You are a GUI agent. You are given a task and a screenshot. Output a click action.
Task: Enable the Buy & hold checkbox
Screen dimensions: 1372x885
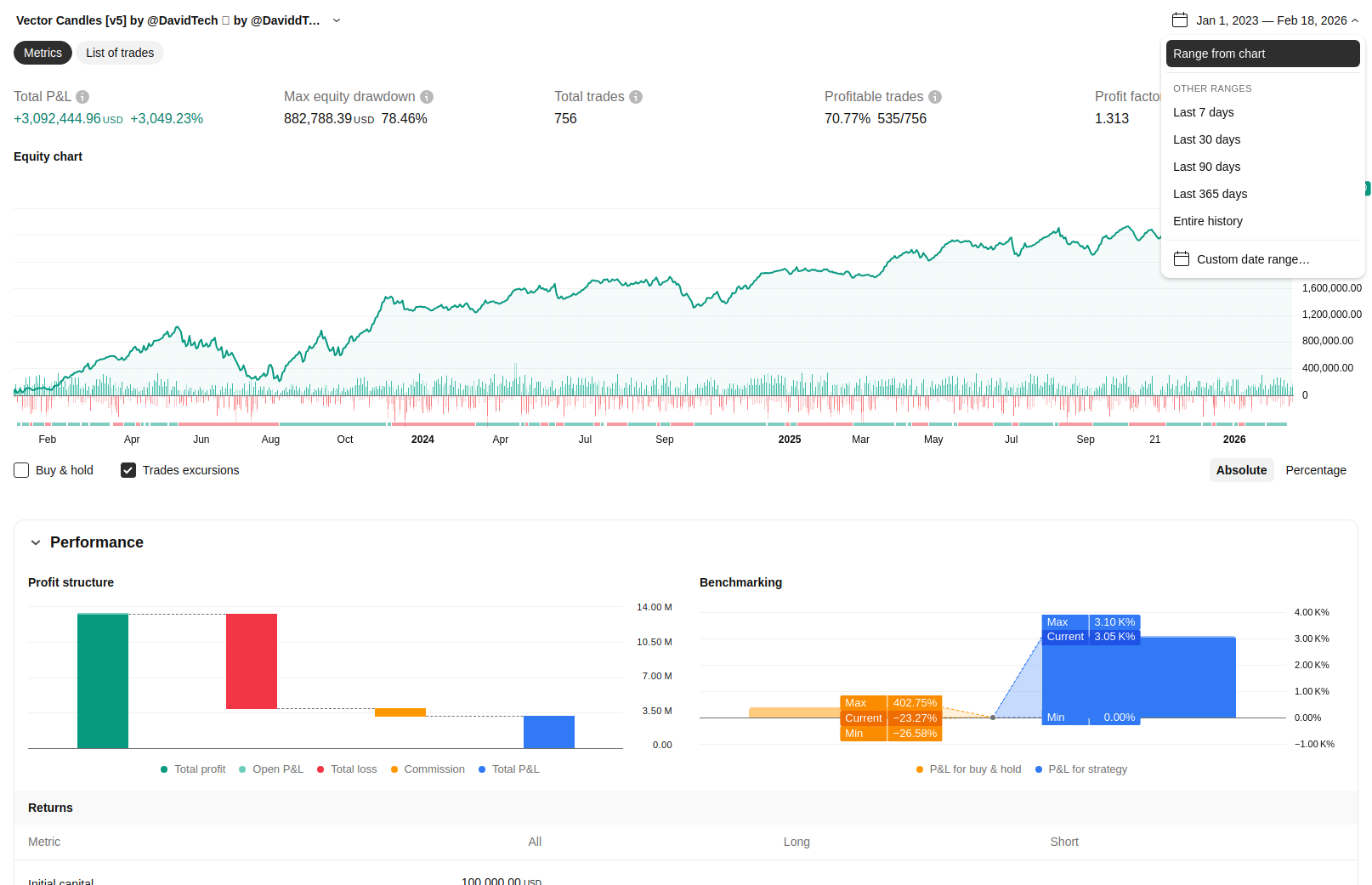pos(21,470)
